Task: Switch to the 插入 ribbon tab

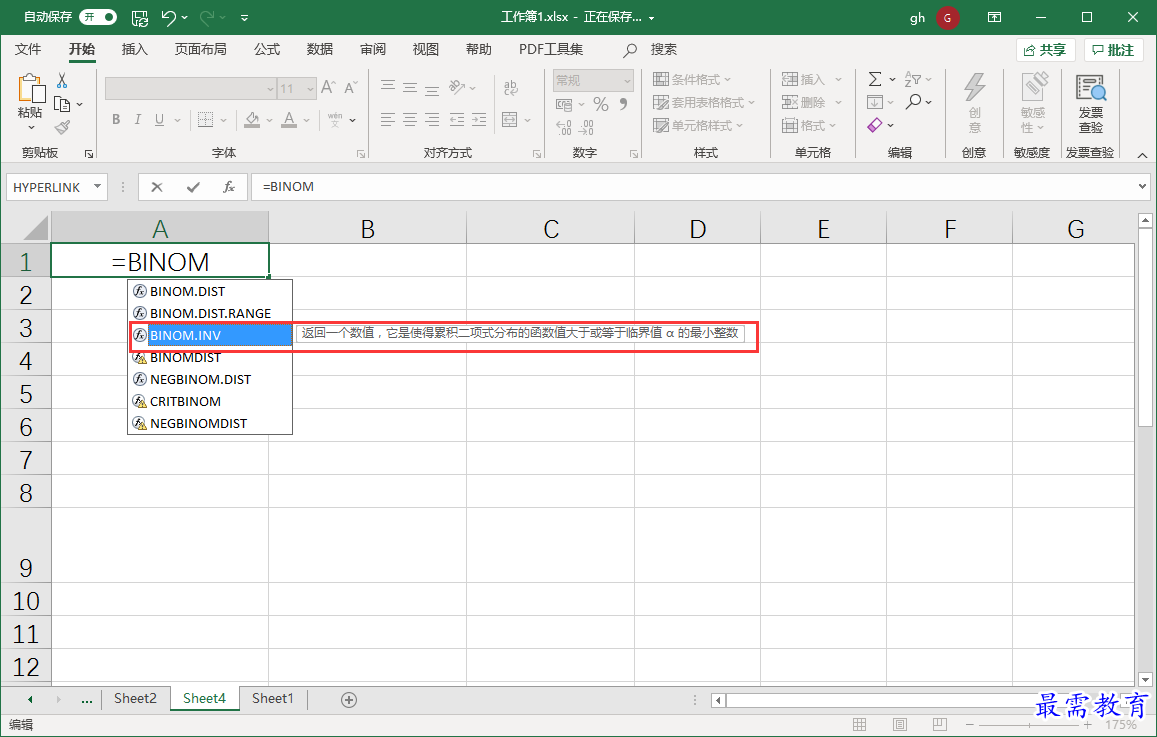Action: [x=134, y=49]
